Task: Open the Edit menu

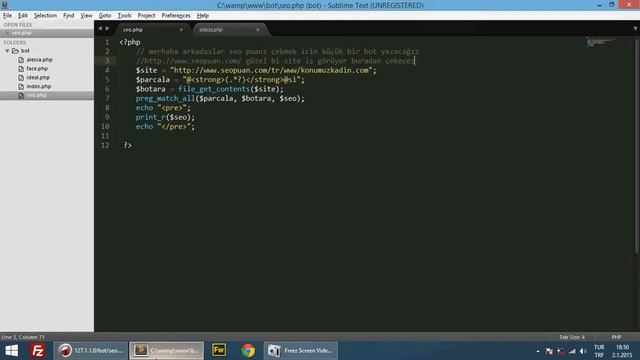Action: pos(23,16)
